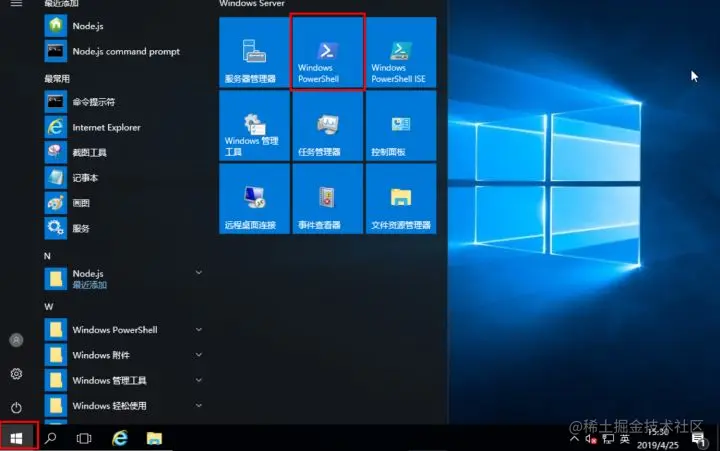Open the taskbar search magnifier
Screen dimensions: 720x451
51,438
